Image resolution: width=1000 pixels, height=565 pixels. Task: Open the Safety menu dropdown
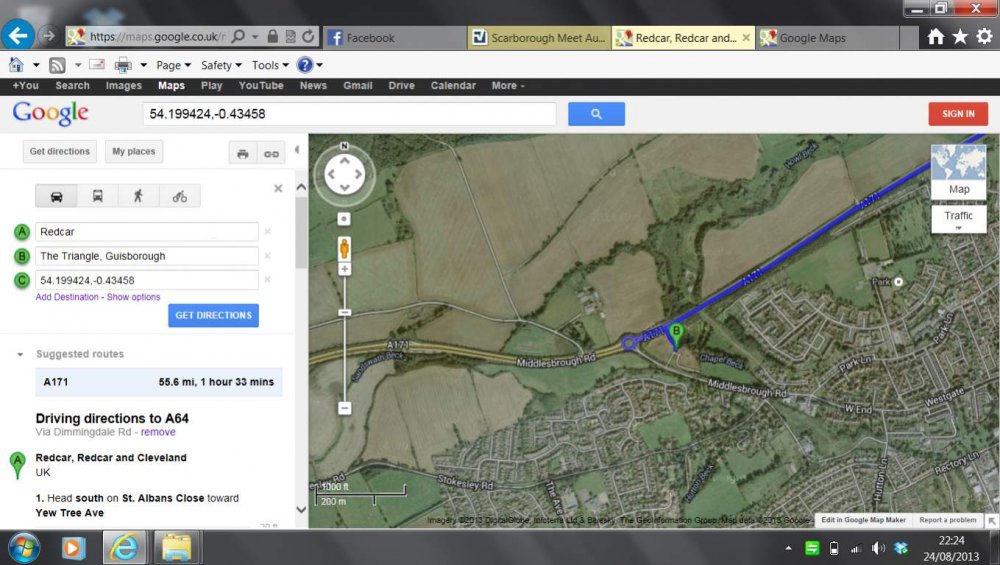click(x=222, y=65)
